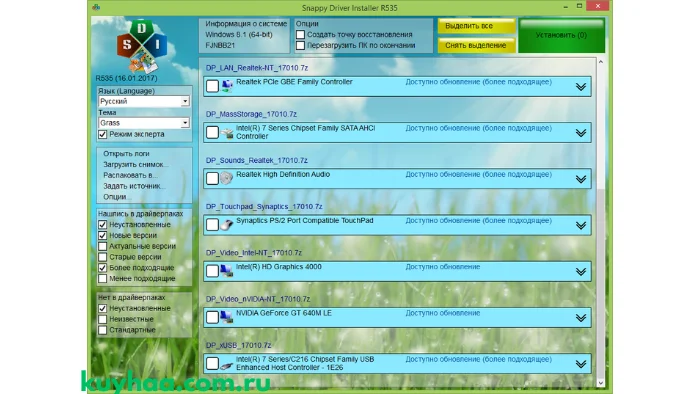Click the app icon in the title bar
Viewport: 700px width, 394px height.
[96, 7]
